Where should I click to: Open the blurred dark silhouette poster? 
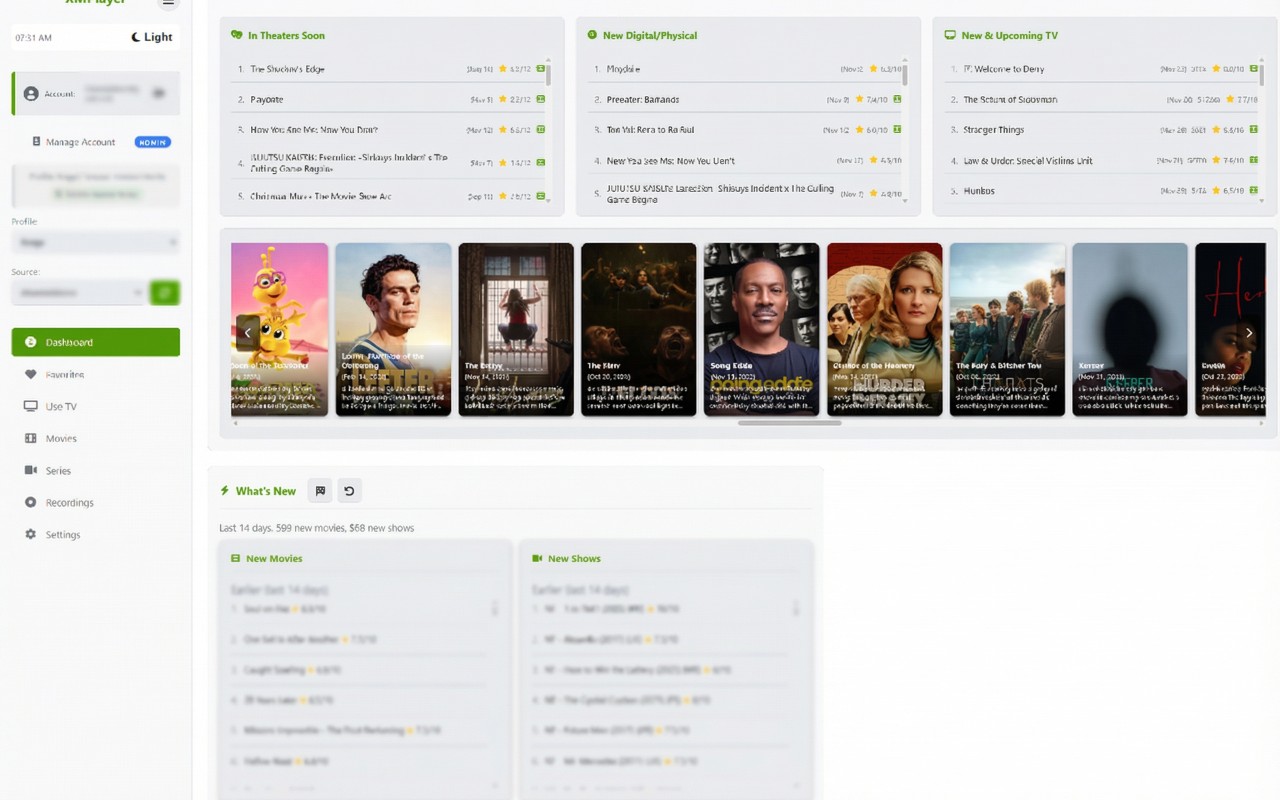(x=1130, y=329)
